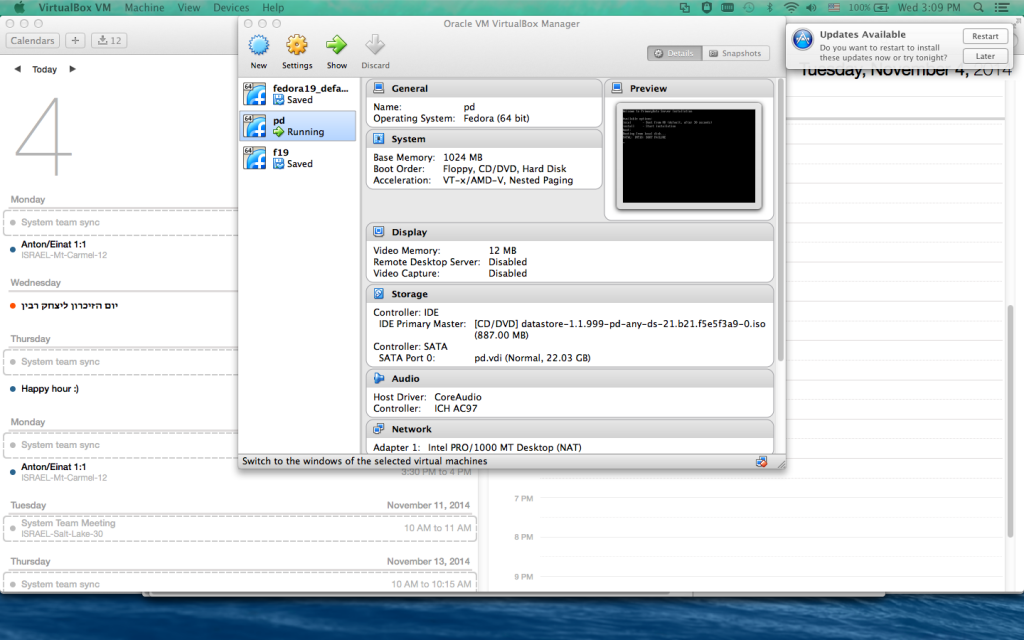Screen dimensions: 1024x640
Task: Click the green Show arrow icon
Action: [x=337, y=46]
